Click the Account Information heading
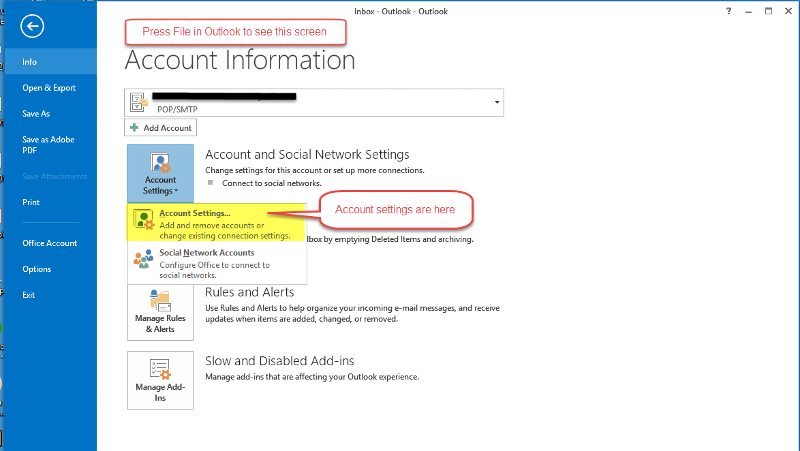Viewport: 800px width, 451px height. click(240, 60)
